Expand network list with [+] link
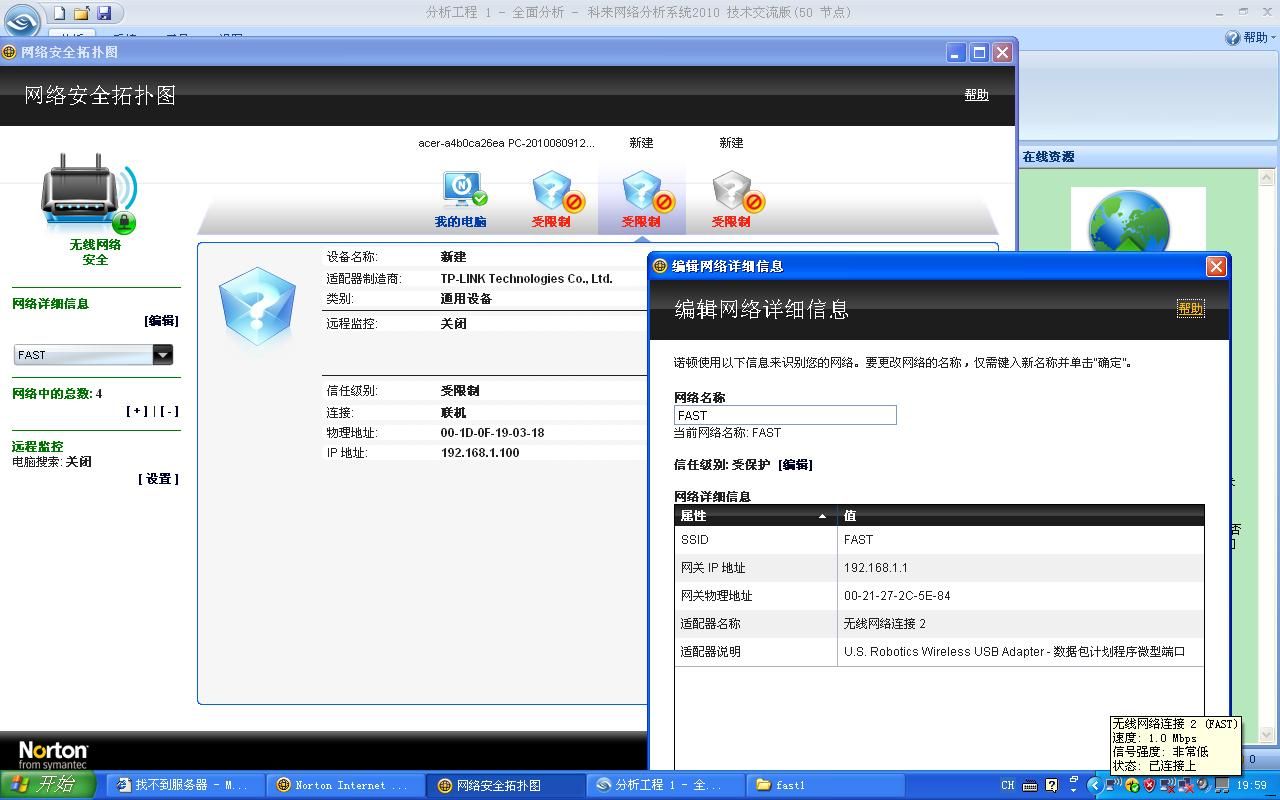This screenshot has height=800, width=1280. pyautogui.click(x=137, y=411)
